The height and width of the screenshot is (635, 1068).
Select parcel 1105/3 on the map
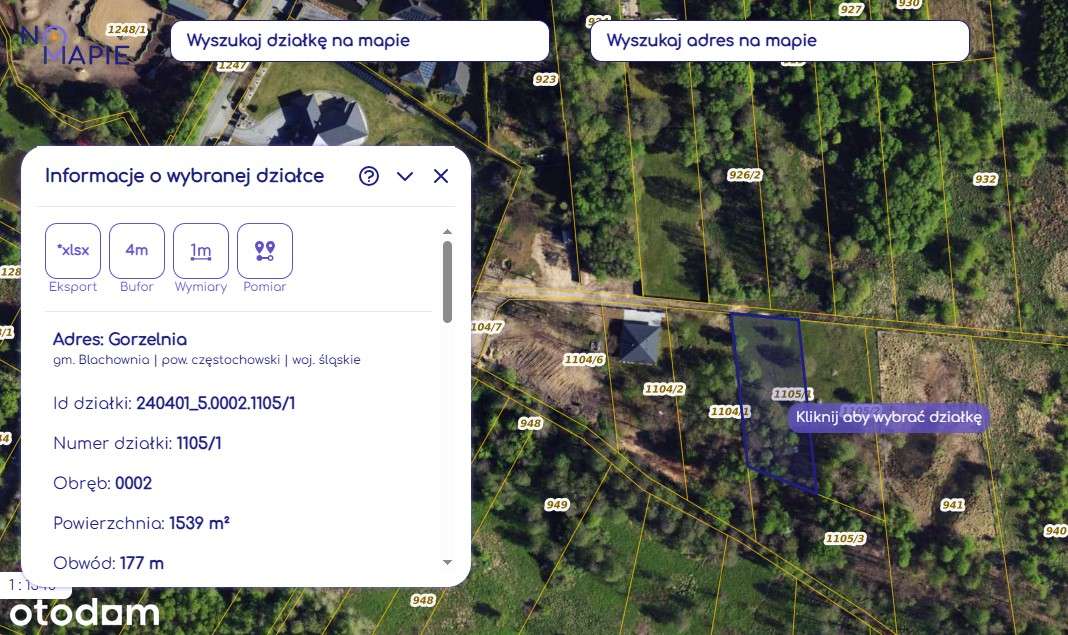coord(845,538)
